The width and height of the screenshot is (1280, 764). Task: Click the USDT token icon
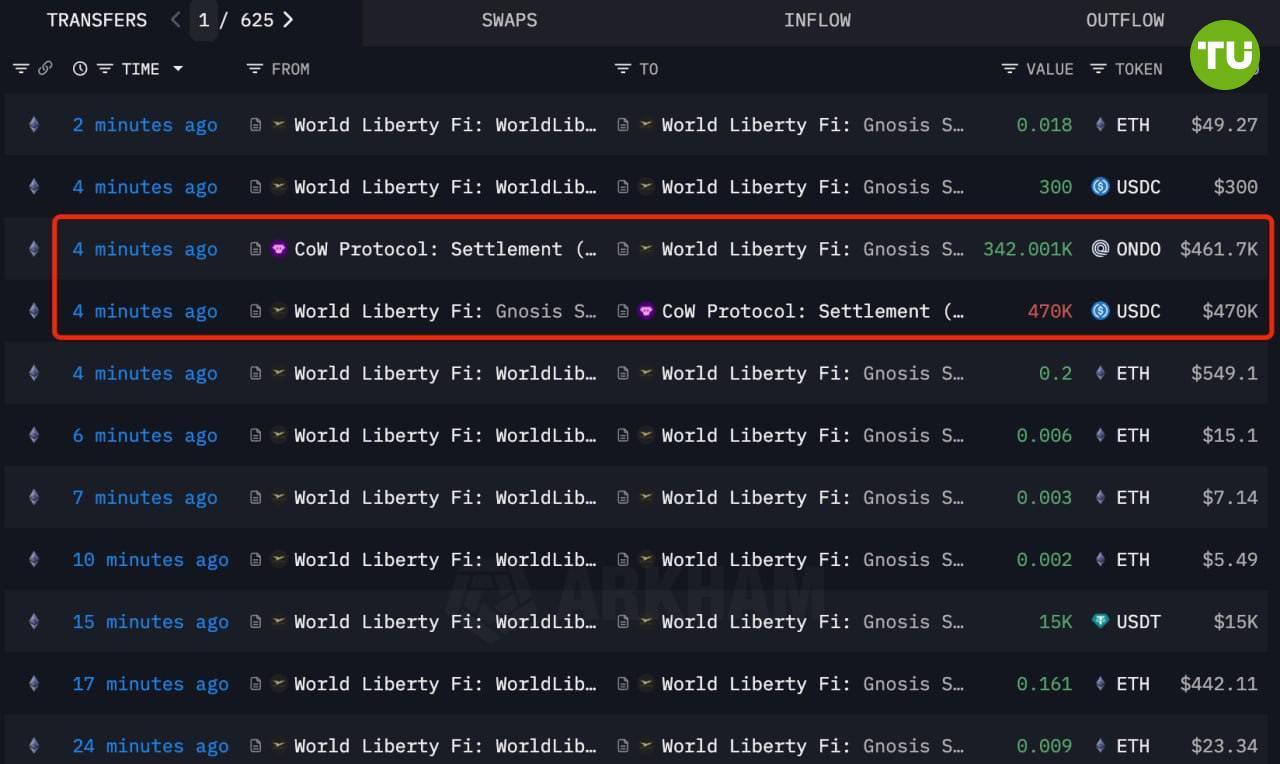[1100, 621]
